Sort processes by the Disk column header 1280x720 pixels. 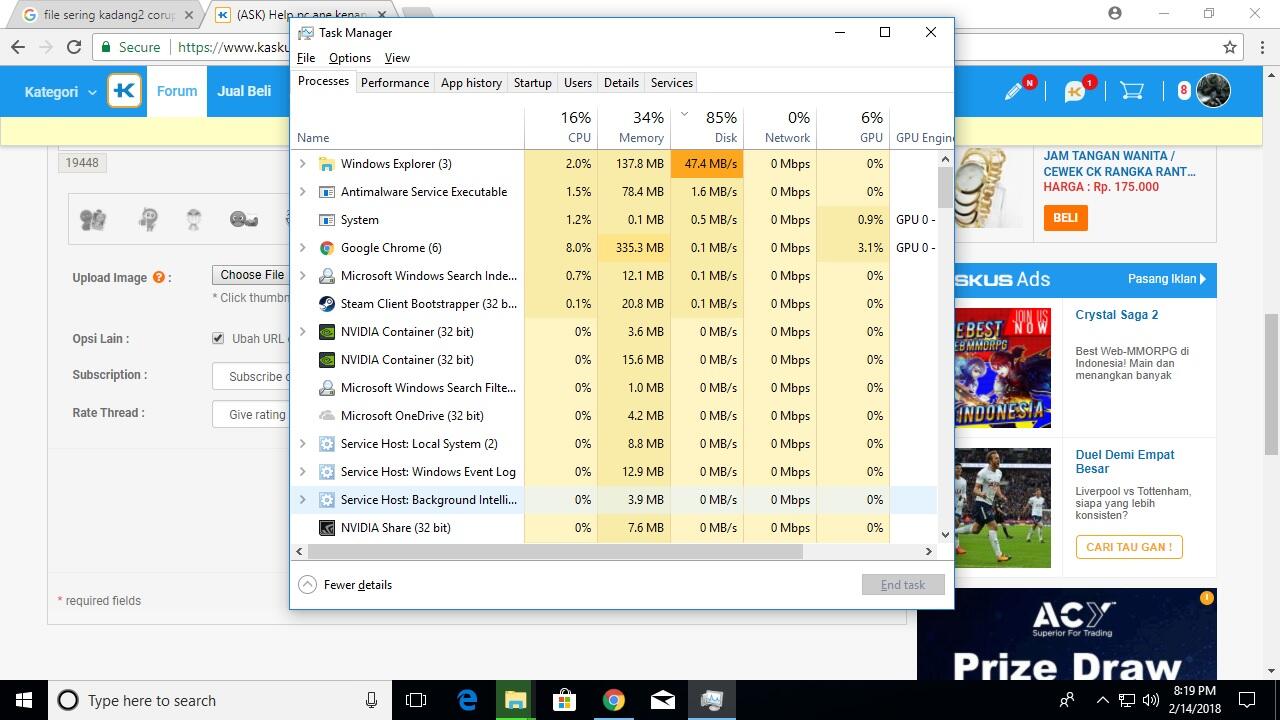click(707, 126)
